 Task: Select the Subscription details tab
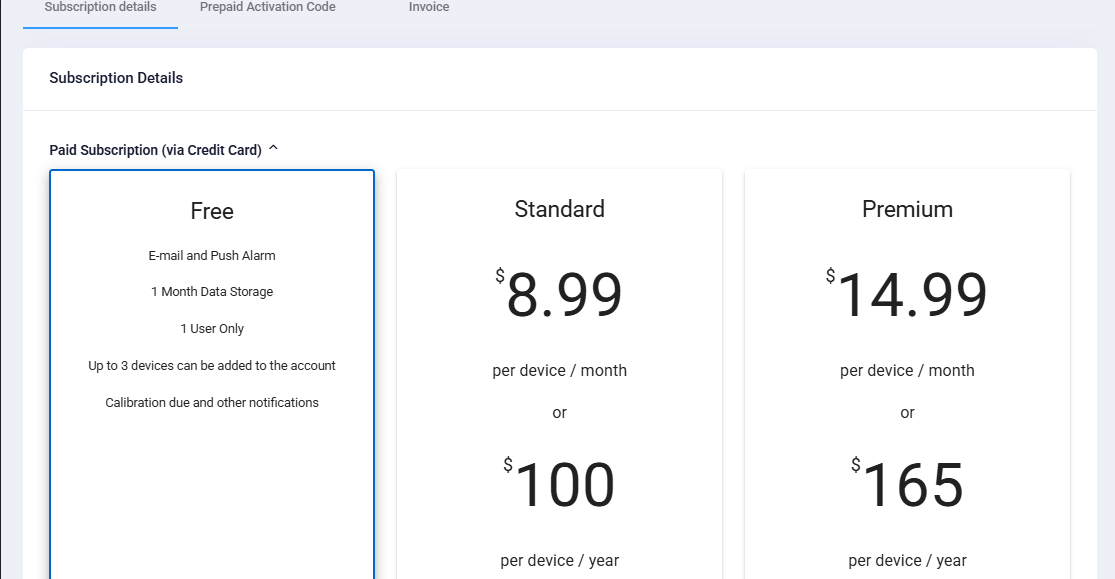point(100,7)
